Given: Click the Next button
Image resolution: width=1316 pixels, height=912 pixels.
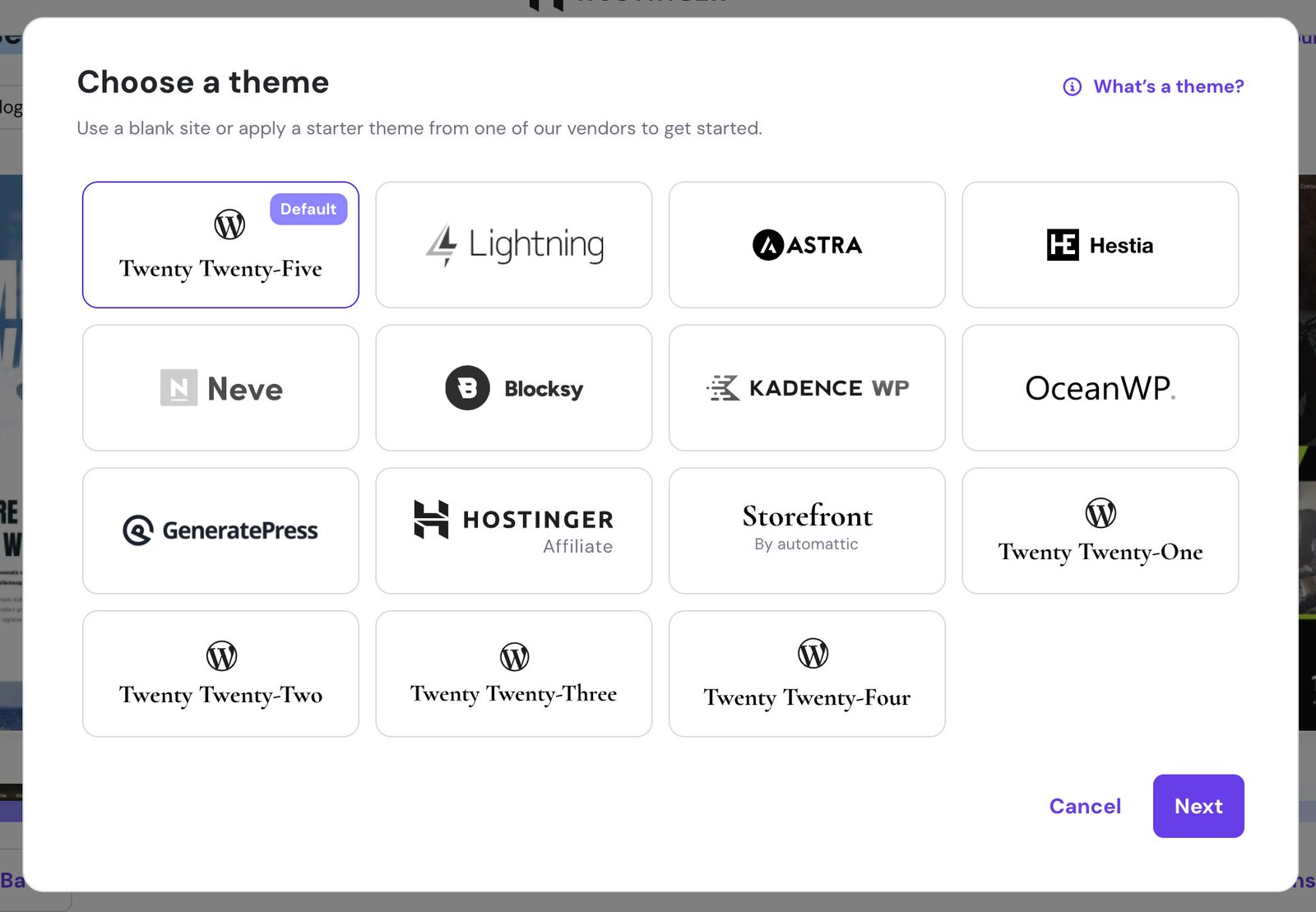Looking at the screenshot, I should point(1198,806).
